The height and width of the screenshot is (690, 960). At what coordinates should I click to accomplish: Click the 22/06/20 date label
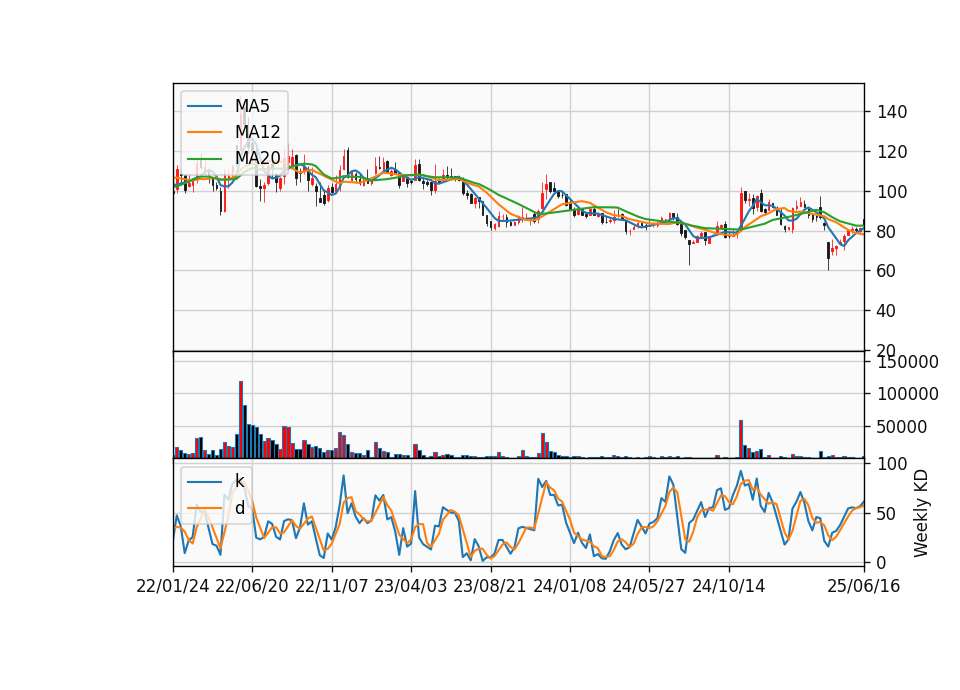tap(252, 586)
